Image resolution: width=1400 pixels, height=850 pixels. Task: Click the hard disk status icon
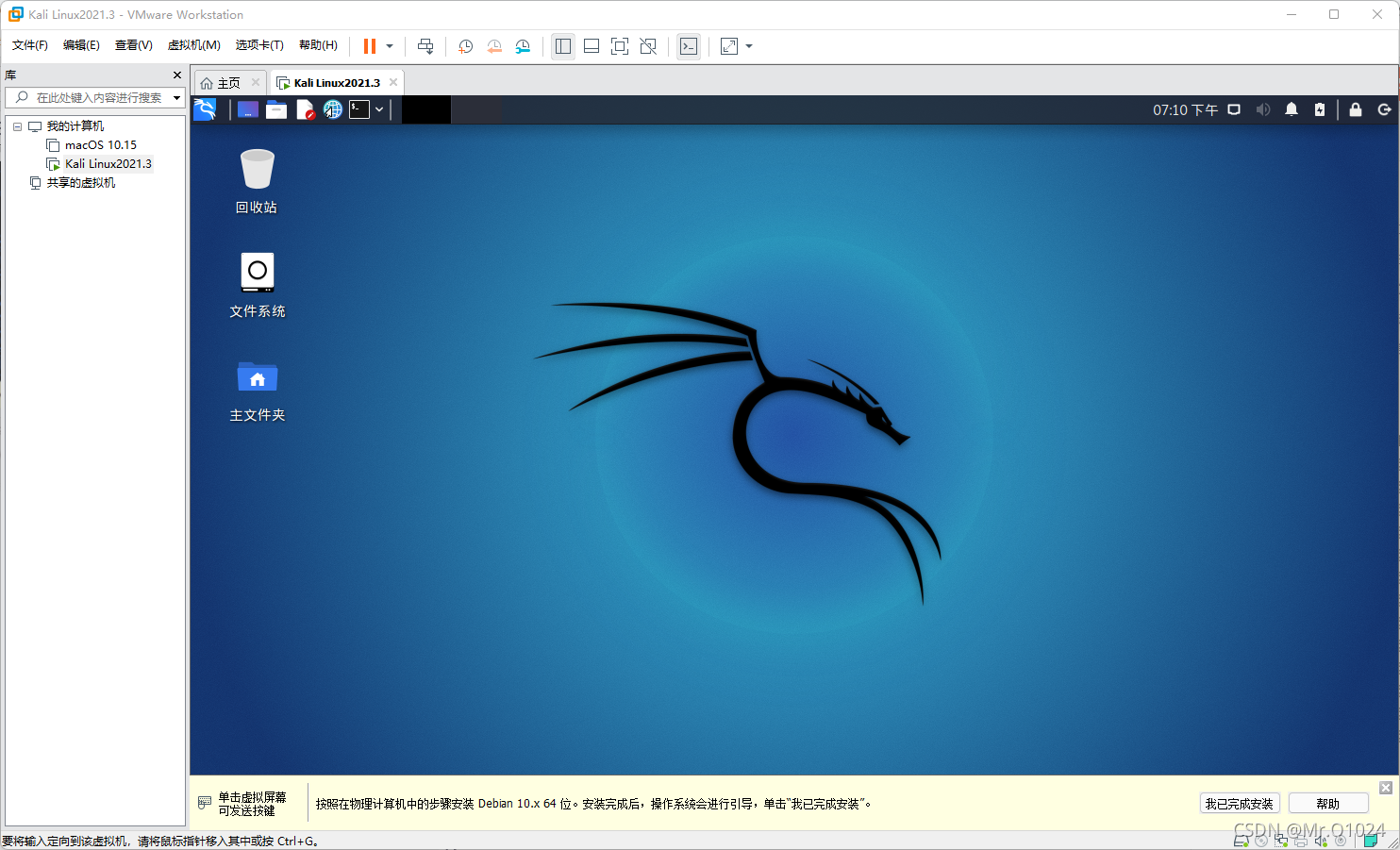[x=1242, y=840]
